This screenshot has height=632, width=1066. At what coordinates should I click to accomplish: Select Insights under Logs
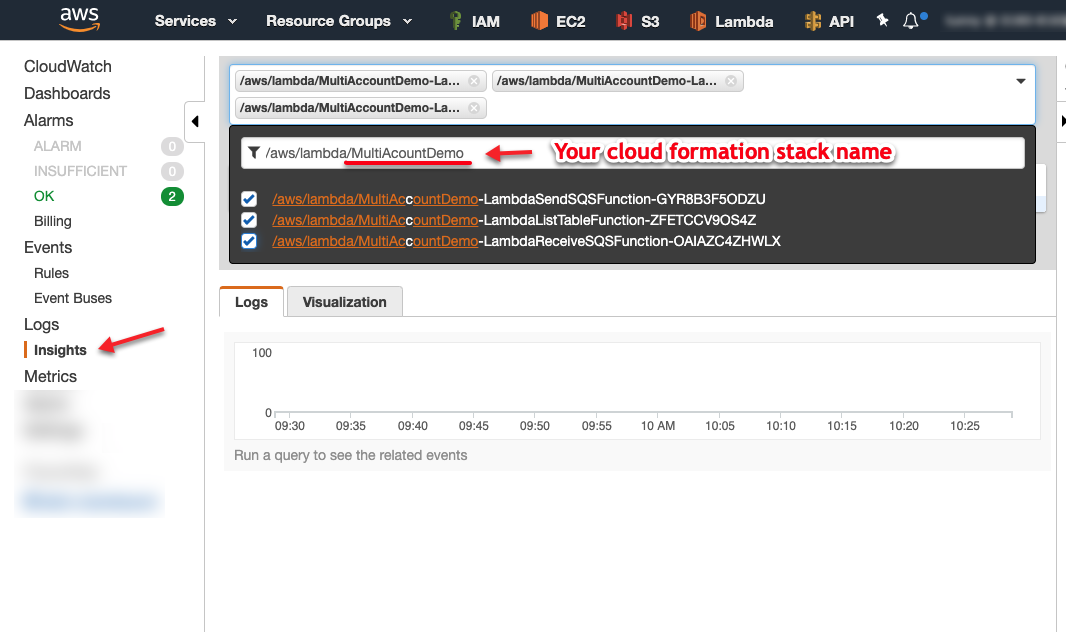pyautogui.click(x=60, y=350)
